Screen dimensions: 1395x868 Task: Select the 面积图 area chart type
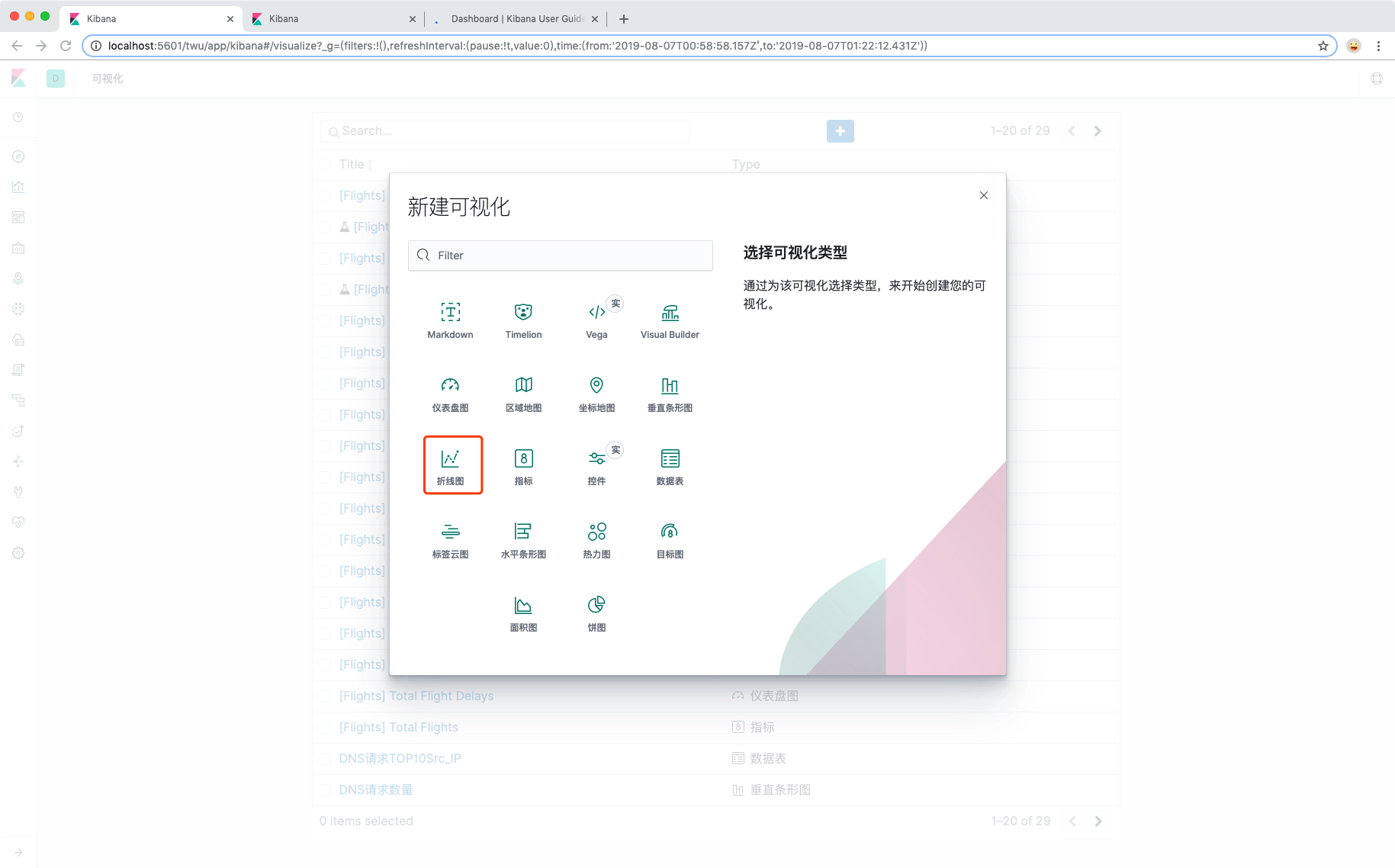pyautogui.click(x=523, y=613)
